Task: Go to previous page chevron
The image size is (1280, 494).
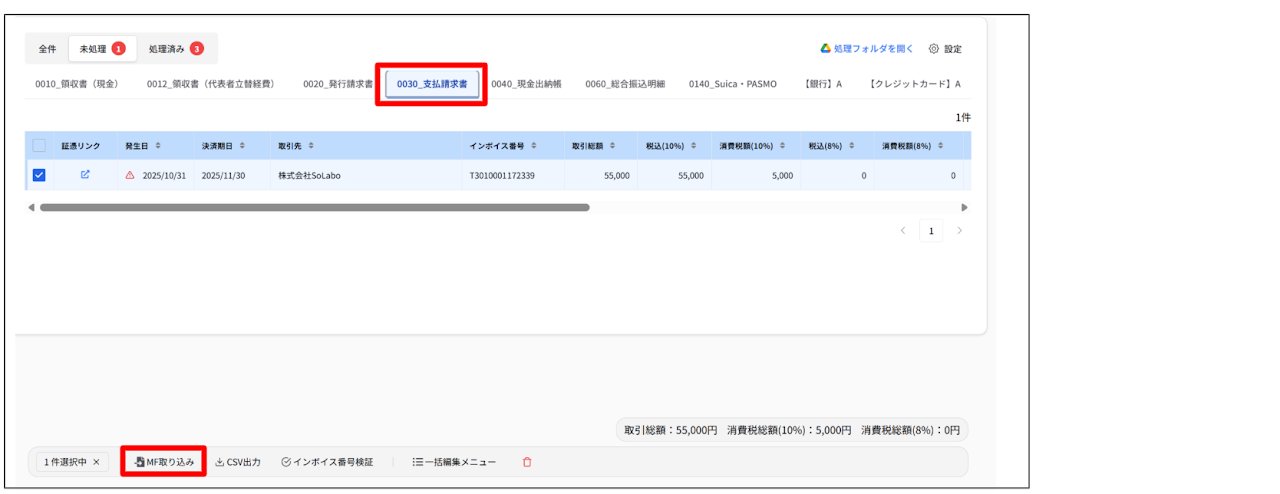Action: tap(903, 231)
